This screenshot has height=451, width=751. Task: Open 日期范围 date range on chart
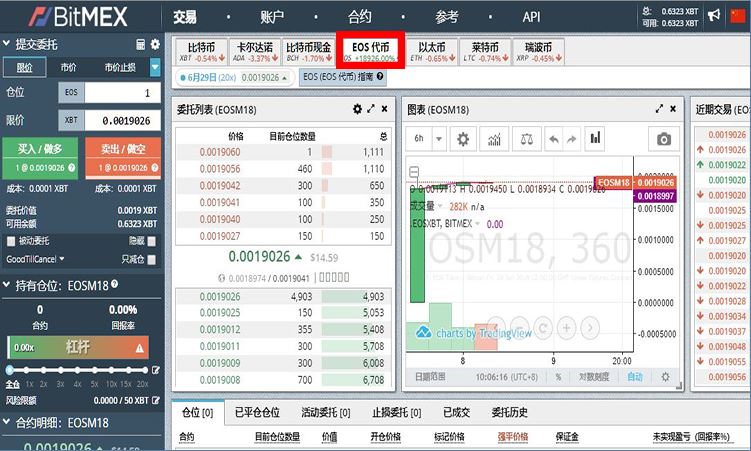click(x=430, y=377)
